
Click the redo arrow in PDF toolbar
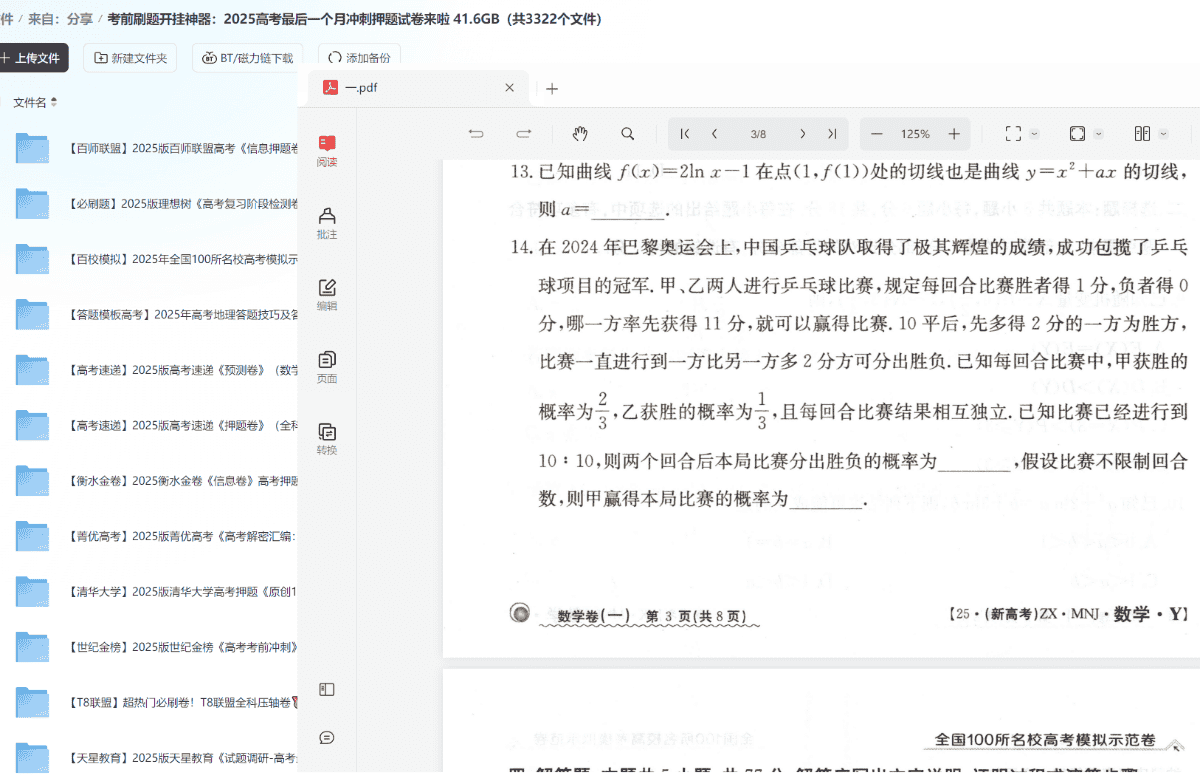(523, 134)
